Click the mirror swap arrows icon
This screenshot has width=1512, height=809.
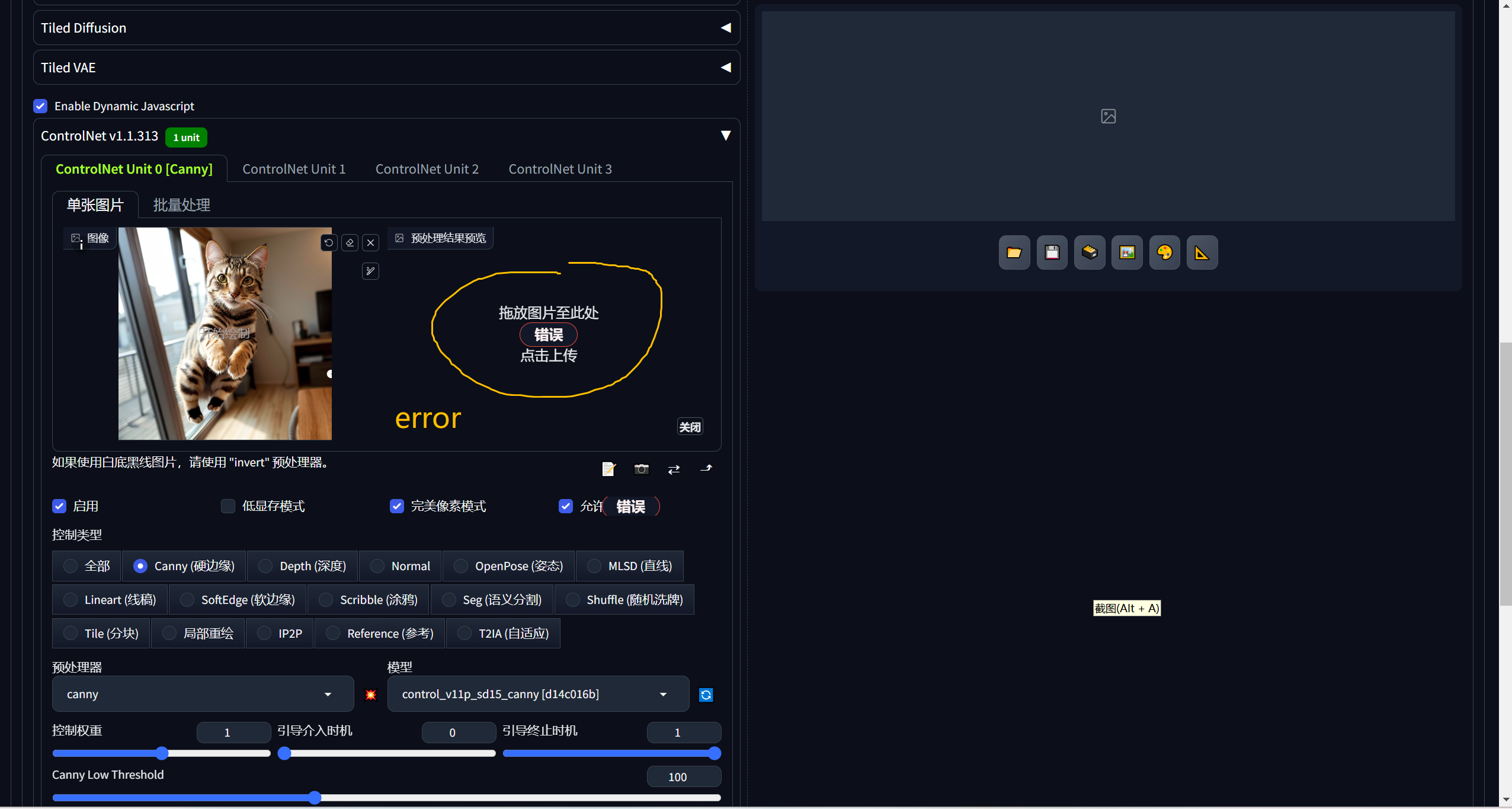(674, 469)
